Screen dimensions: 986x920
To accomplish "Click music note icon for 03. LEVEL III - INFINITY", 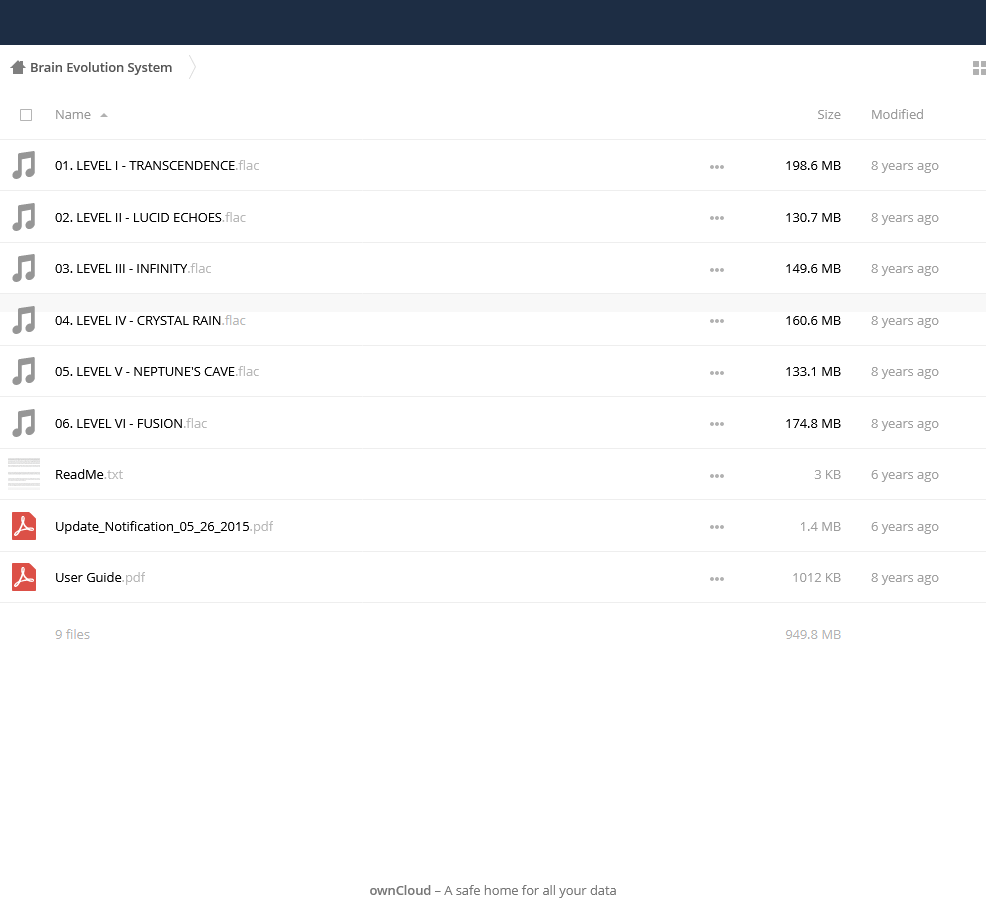I will [x=24, y=269].
